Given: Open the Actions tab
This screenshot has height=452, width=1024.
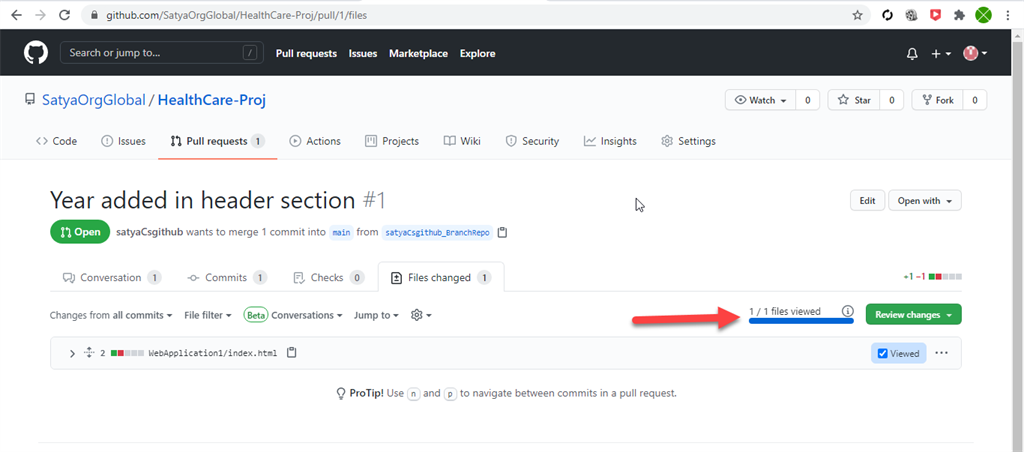Looking at the screenshot, I should (315, 140).
